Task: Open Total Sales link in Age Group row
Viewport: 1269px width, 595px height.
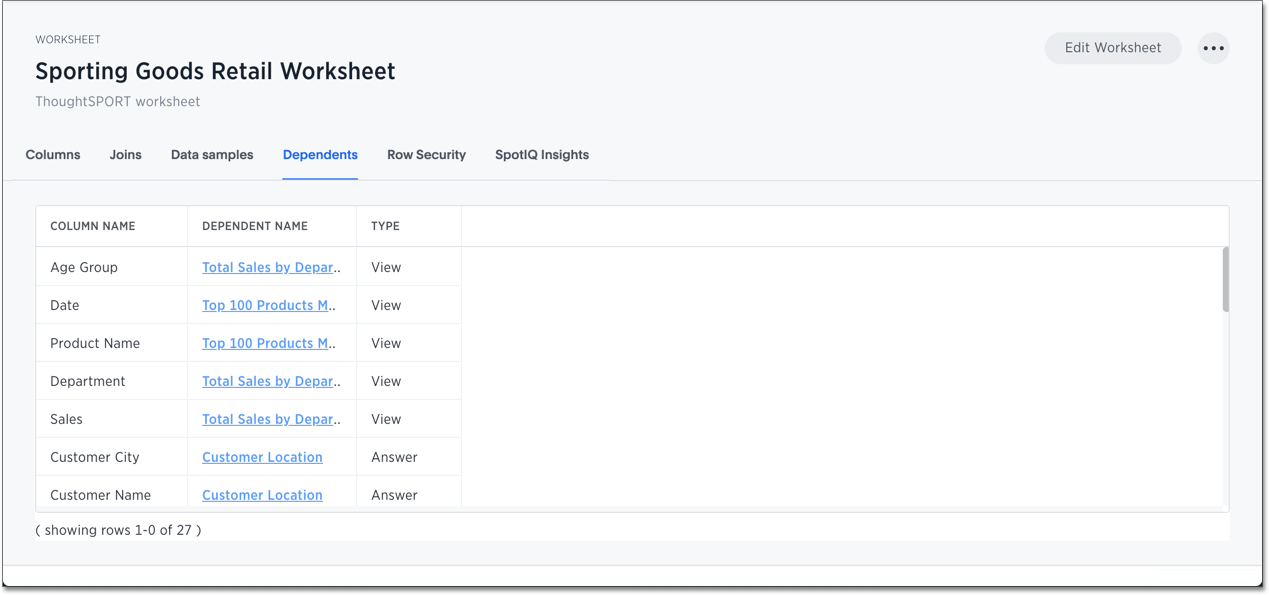Action: click(270, 268)
